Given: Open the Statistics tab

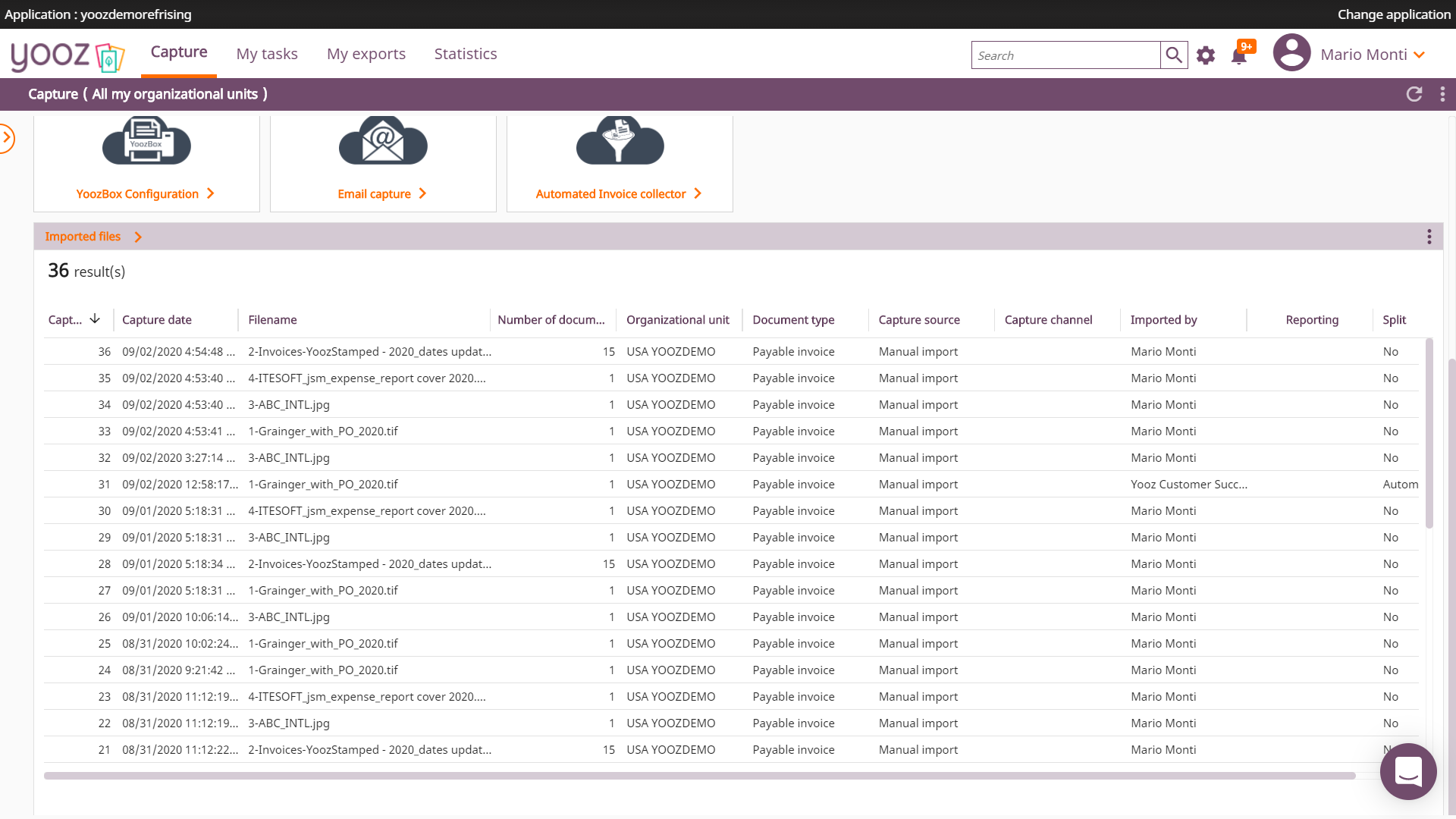Looking at the screenshot, I should (466, 54).
